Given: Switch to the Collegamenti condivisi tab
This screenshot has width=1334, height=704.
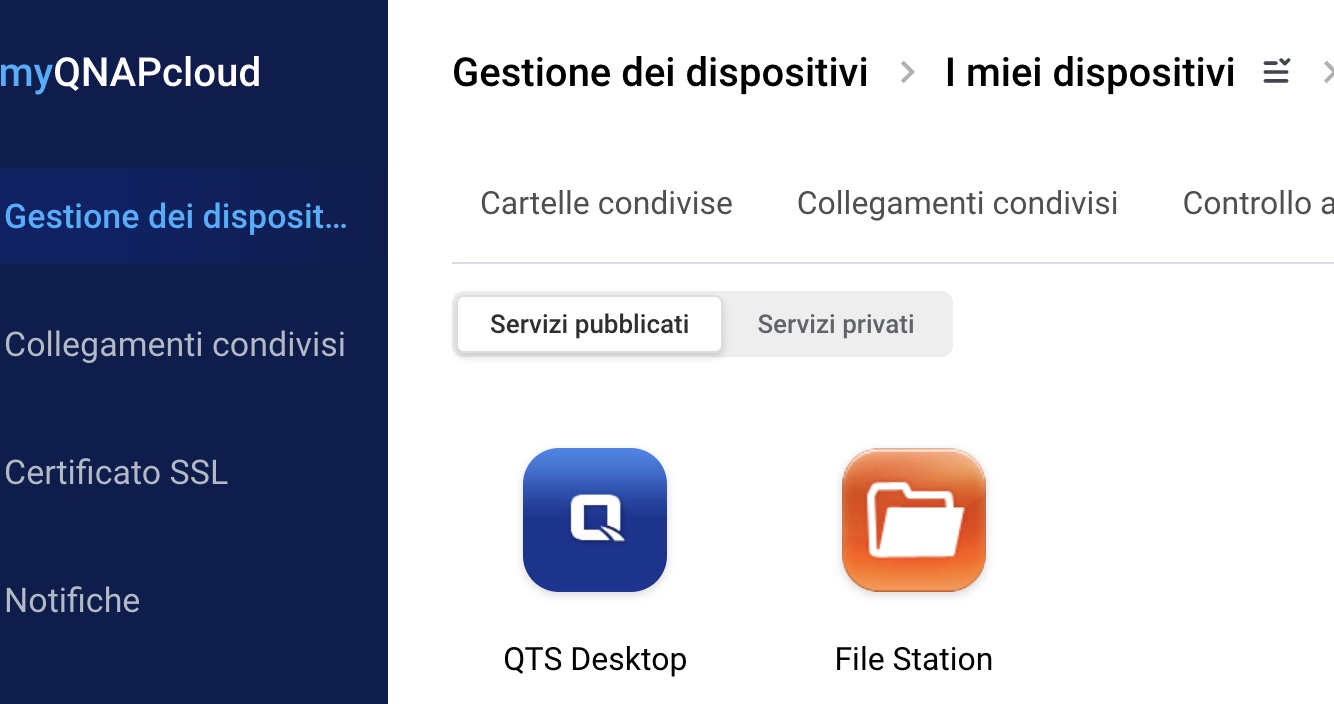Looking at the screenshot, I should (x=957, y=203).
